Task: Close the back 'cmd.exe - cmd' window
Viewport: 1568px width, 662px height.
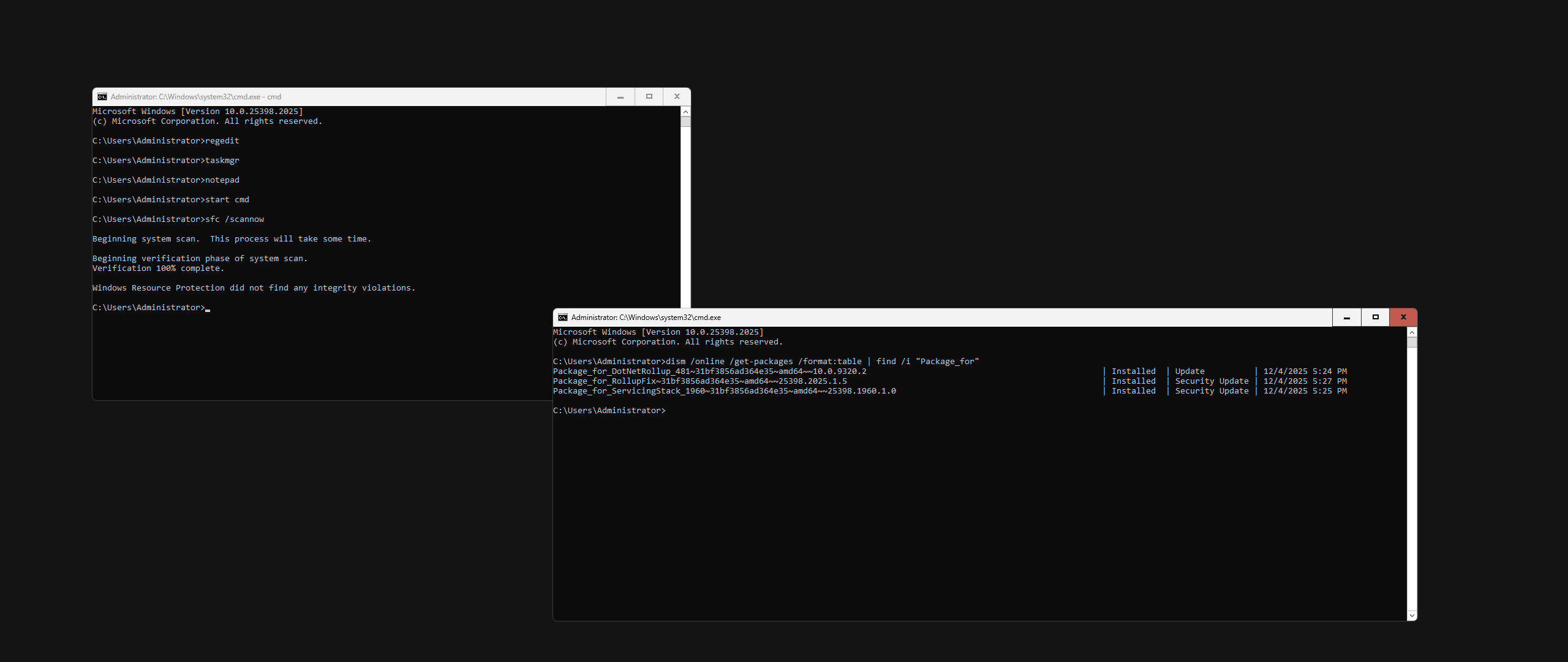Action: click(677, 97)
